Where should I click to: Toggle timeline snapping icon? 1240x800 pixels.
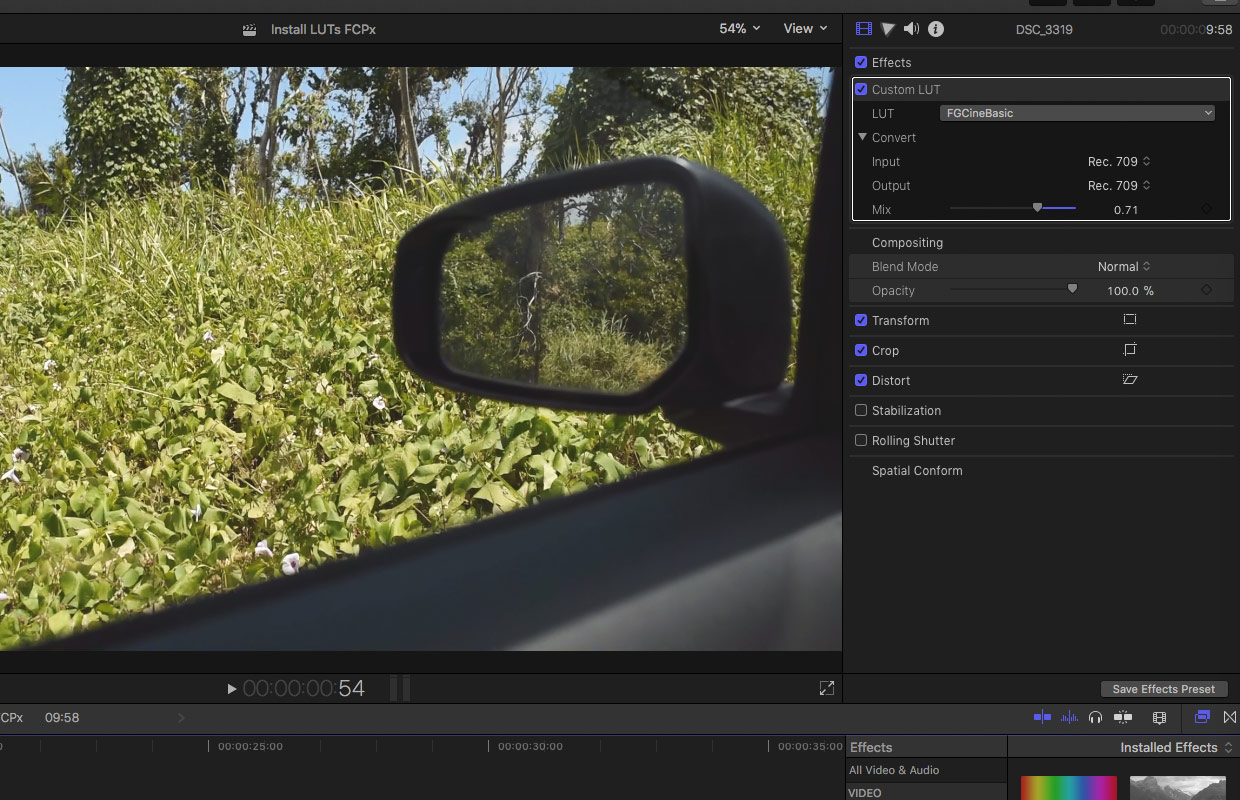(x=1042, y=717)
